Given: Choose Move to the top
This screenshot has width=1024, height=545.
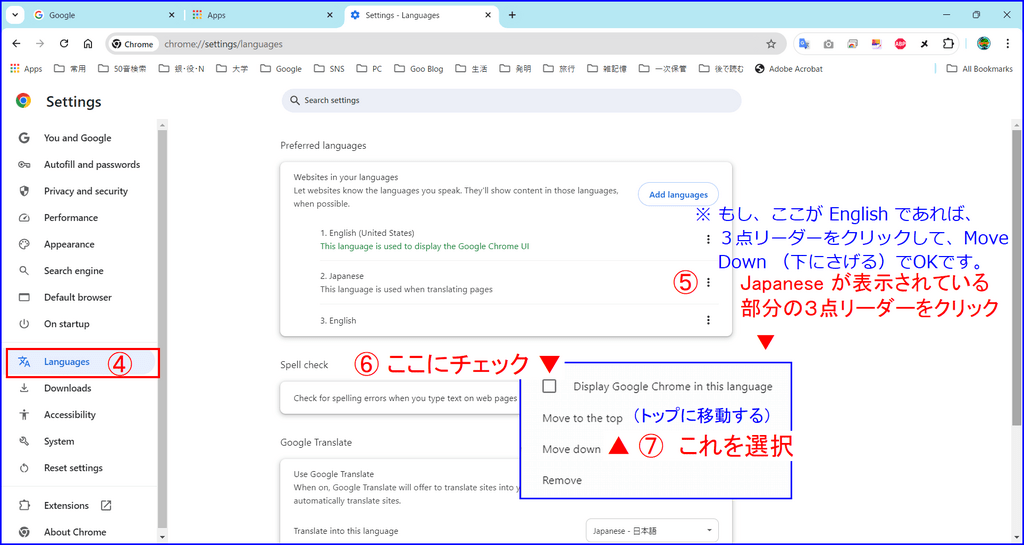Looking at the screenshot, I should pyautogui.click(x=583, y=418).
